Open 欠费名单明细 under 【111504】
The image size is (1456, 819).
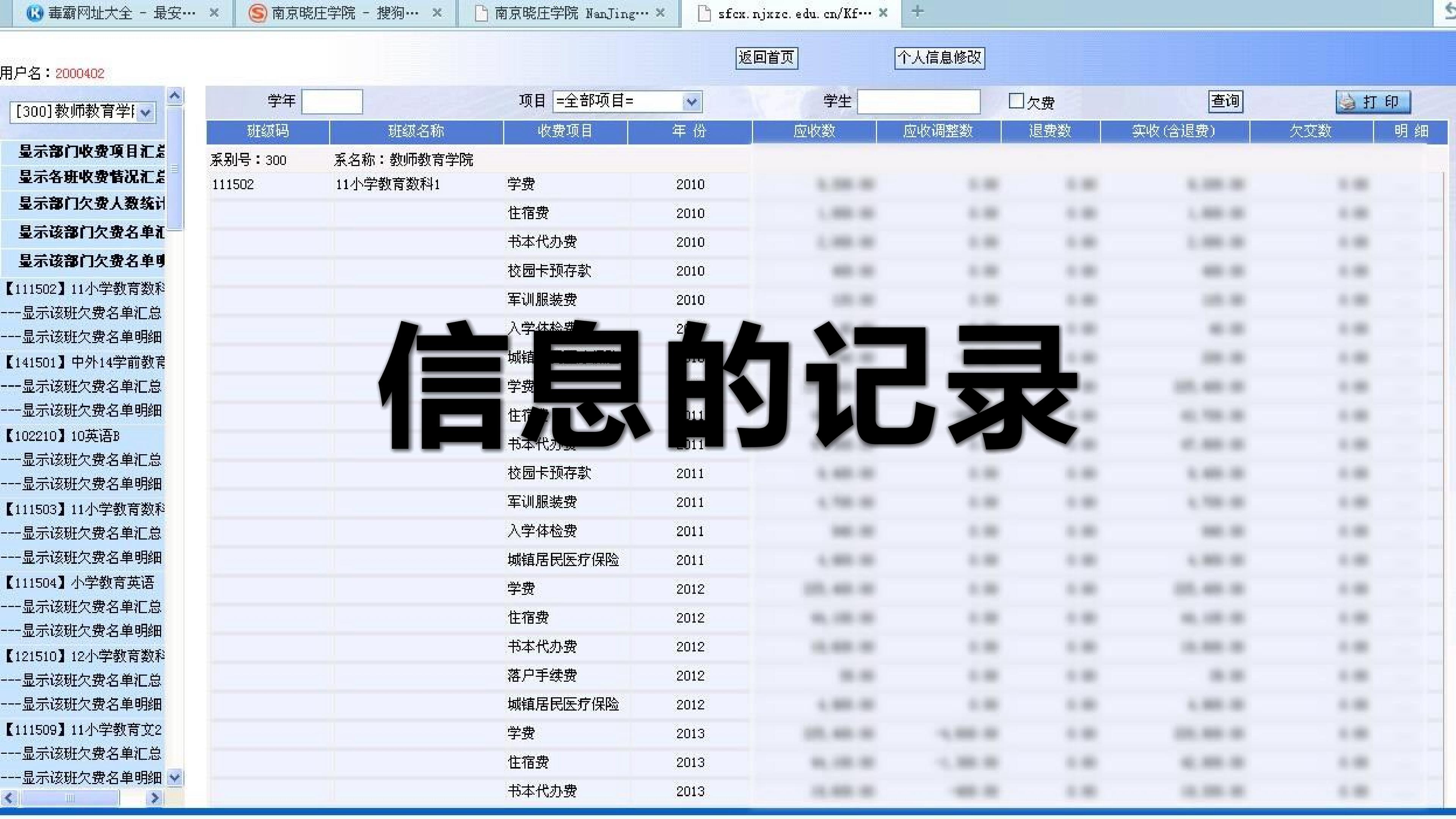[82, 631]
